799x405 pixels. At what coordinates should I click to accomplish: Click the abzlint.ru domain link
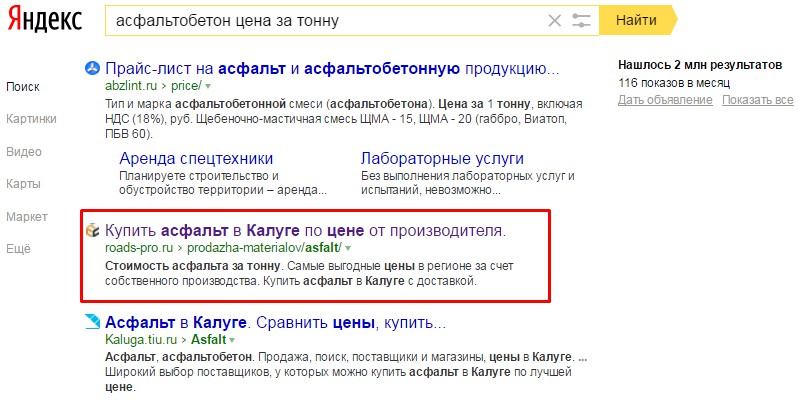coord(131,86)
